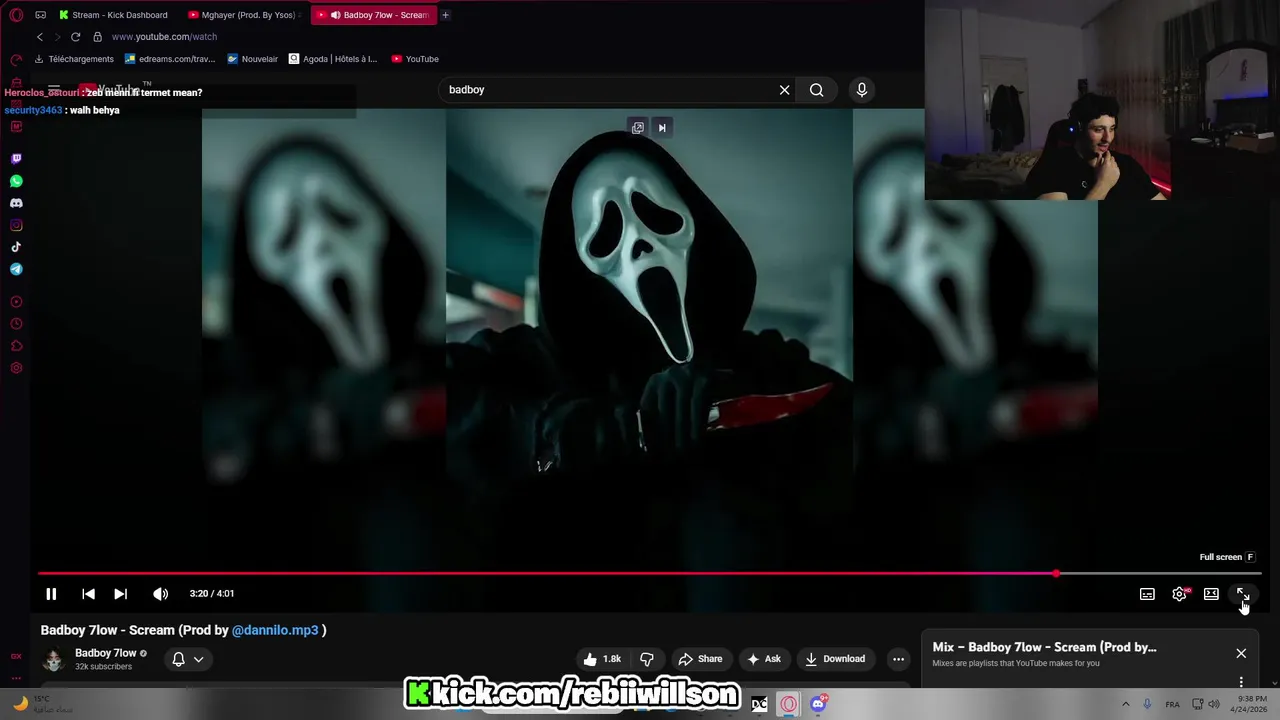Click the collection icon atop the video
The width and height of the screenshot is (1280, 720).
point(638,128)
